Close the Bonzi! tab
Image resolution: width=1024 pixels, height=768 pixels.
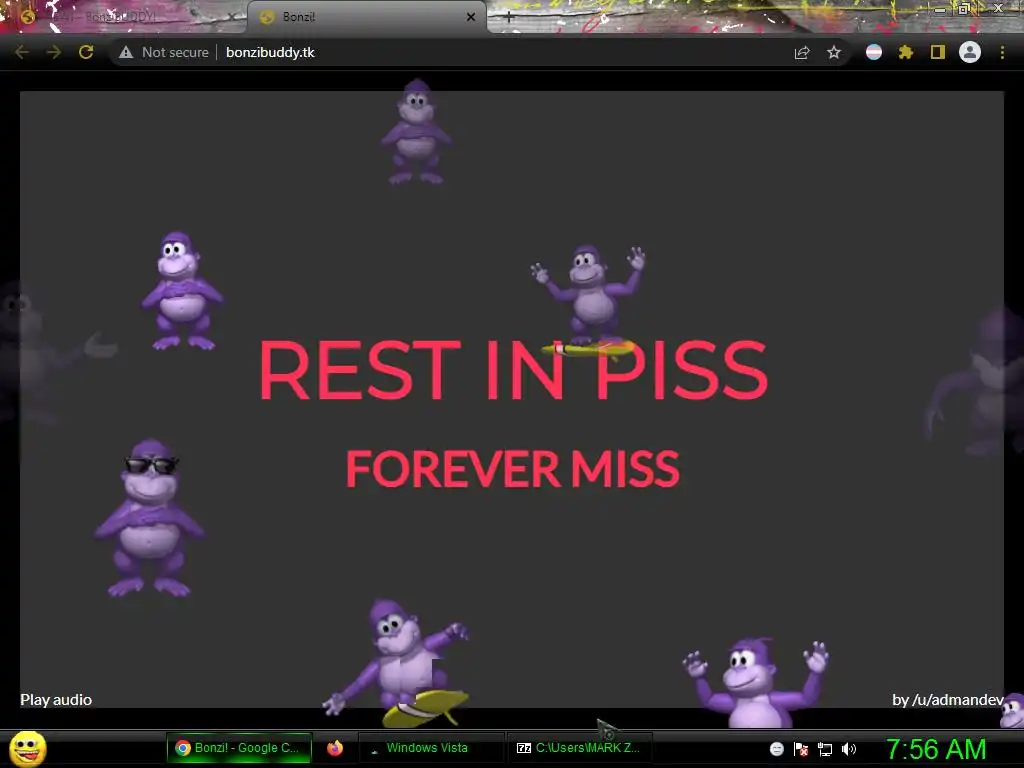tap(471, 17)
